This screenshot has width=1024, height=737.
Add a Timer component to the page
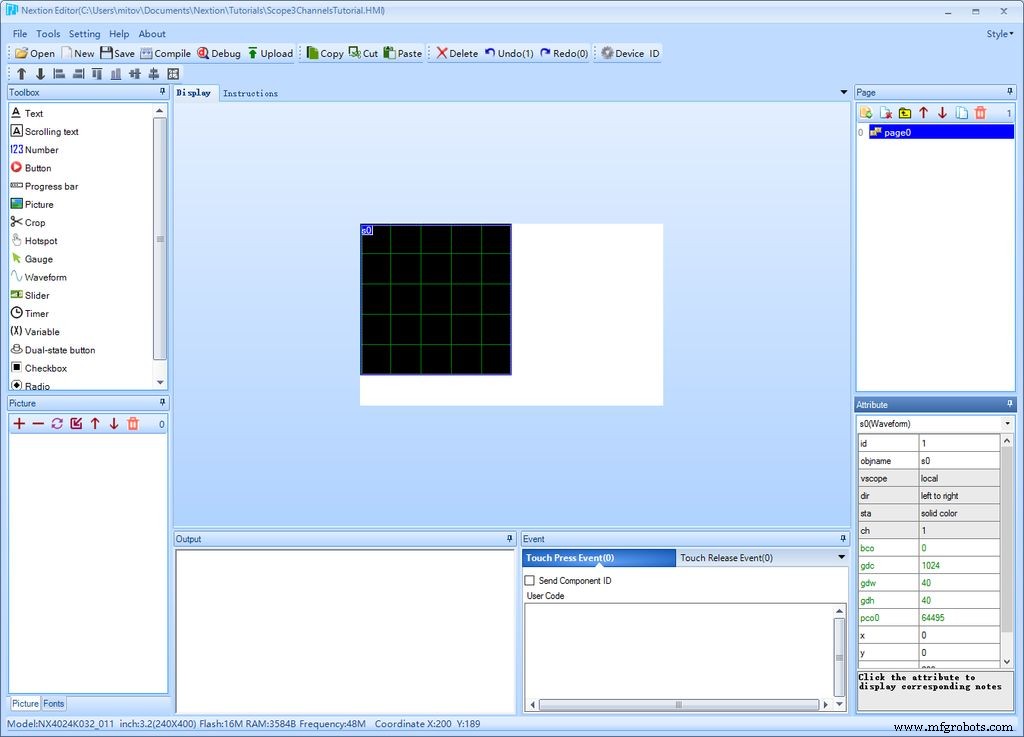click(34, 313)
